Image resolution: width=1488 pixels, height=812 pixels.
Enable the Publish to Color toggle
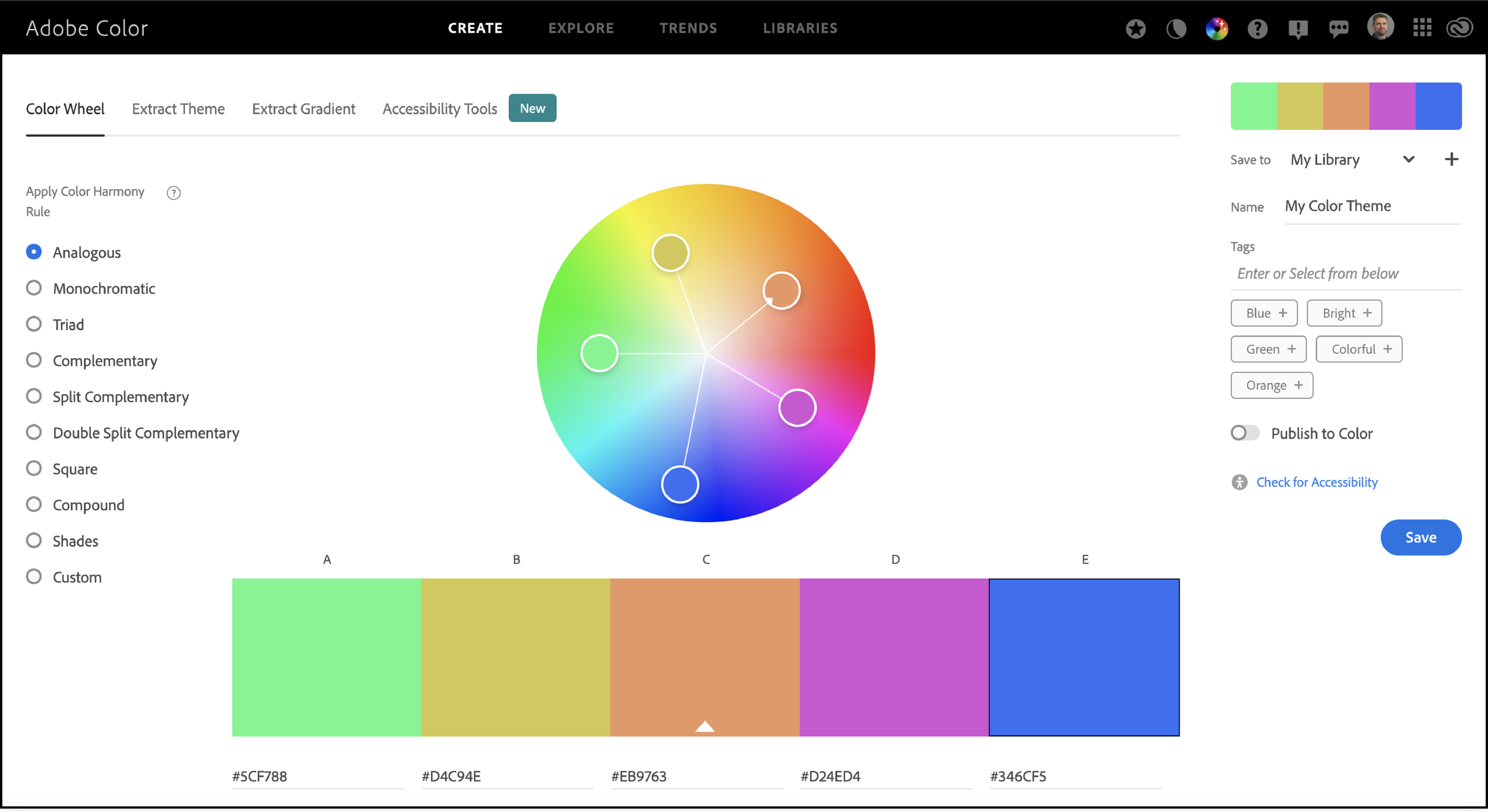pos(1245,433)
